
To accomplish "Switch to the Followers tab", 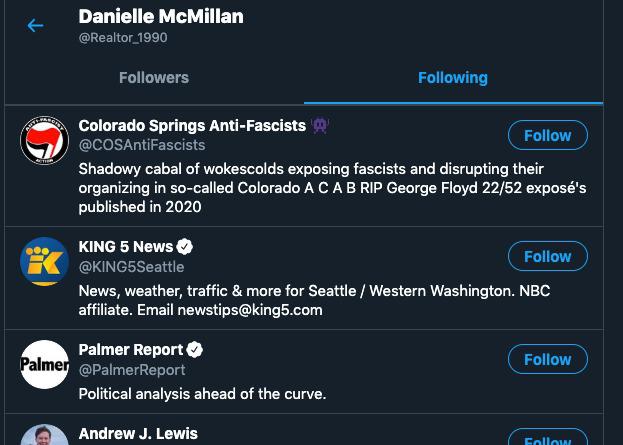I will [x=154, y=78].
